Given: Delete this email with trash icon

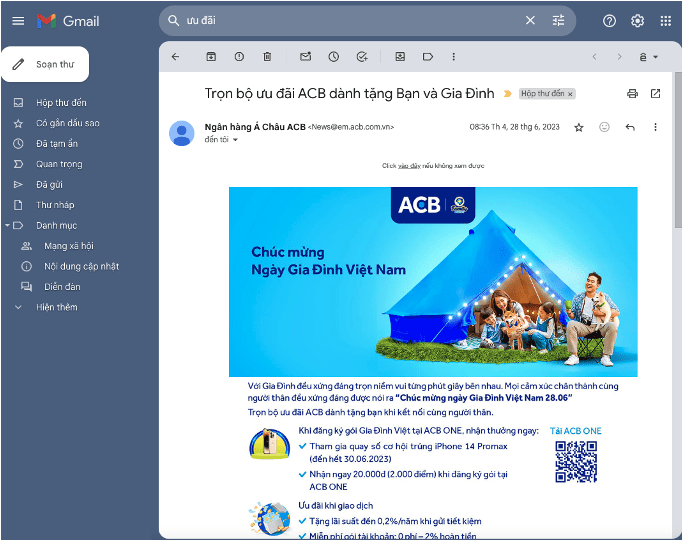Looking at the screenshot, I should (x=267, y=57).
